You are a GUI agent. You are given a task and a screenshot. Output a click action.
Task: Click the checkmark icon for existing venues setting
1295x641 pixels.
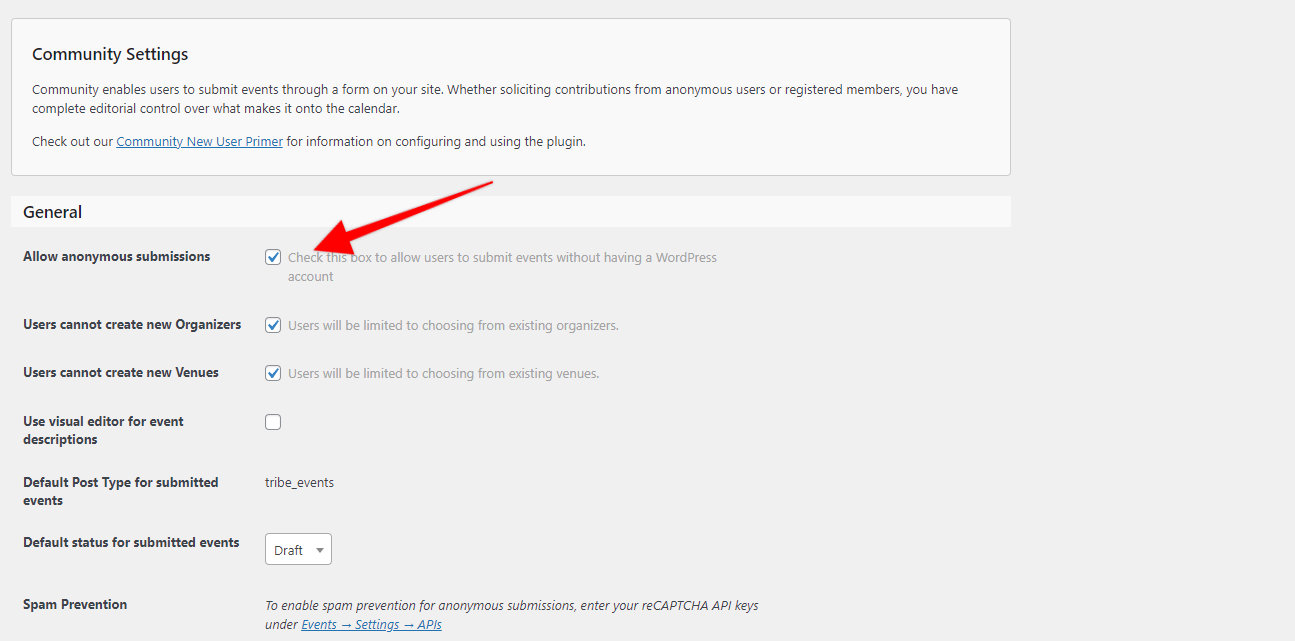coord(273,373)
